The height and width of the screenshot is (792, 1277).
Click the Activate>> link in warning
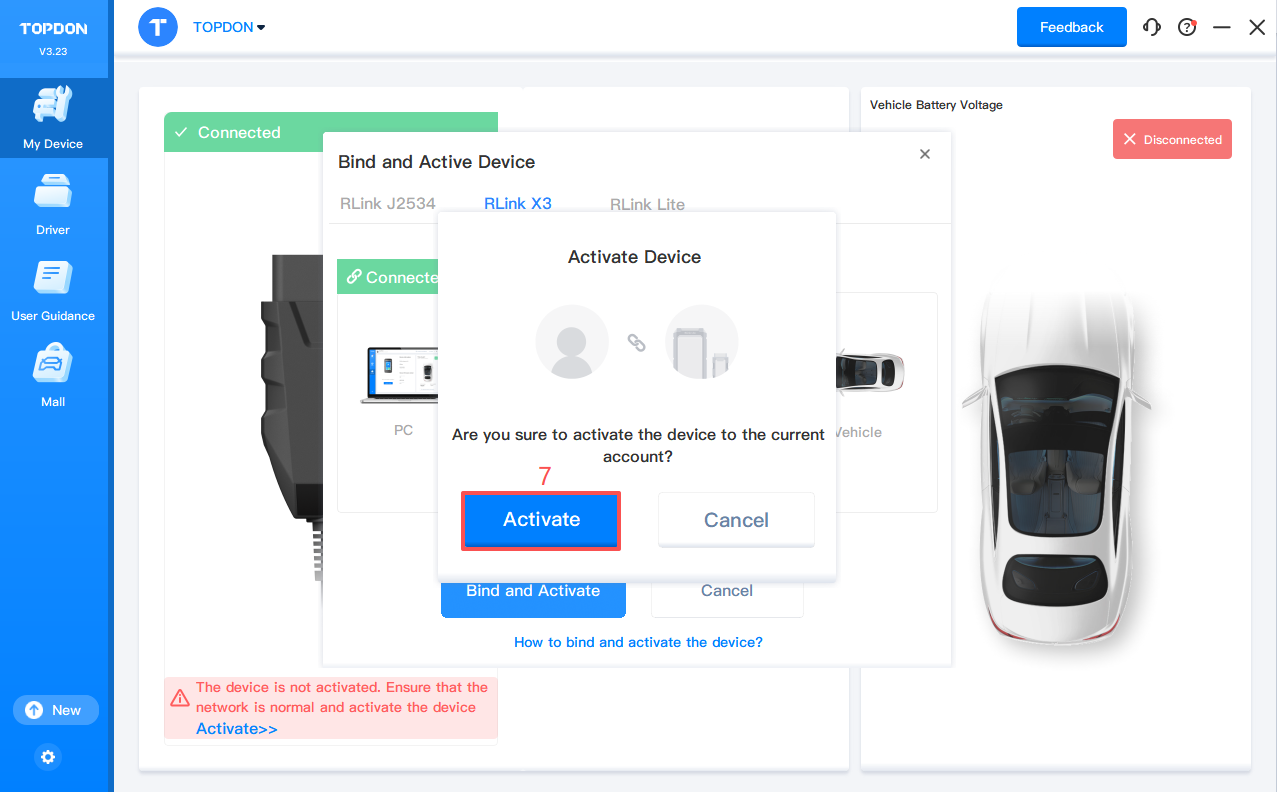click(x=237, y=729)
